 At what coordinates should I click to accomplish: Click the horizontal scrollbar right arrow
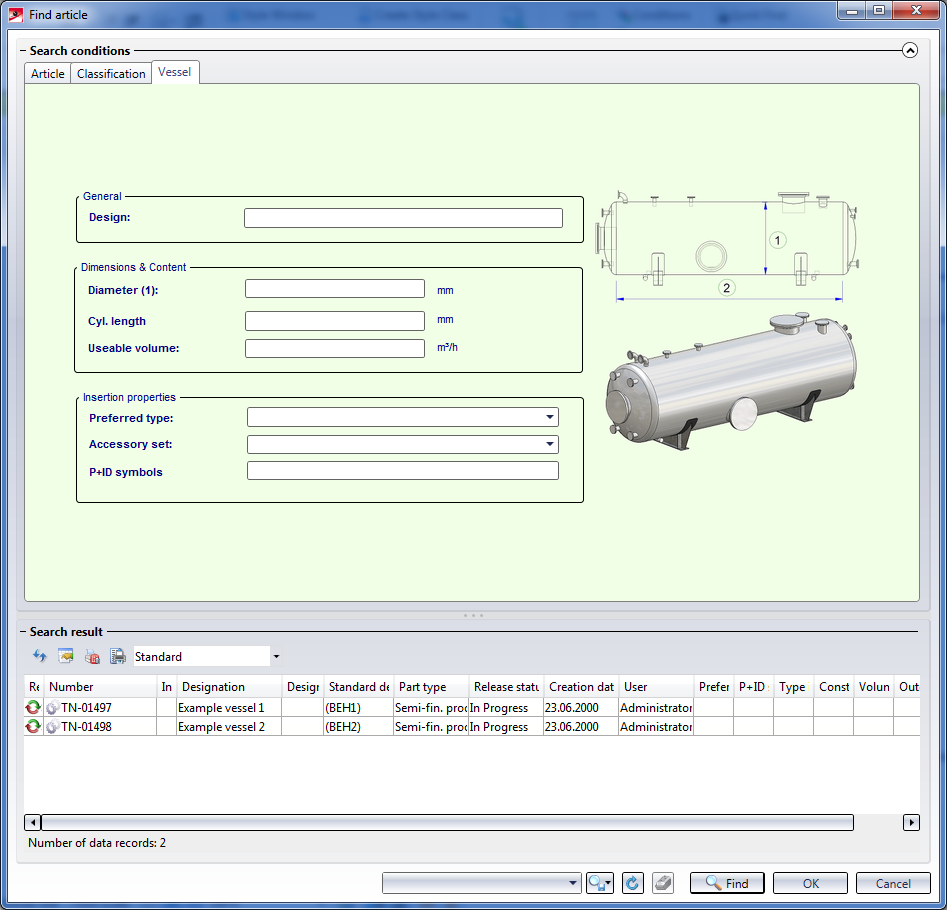910,822
